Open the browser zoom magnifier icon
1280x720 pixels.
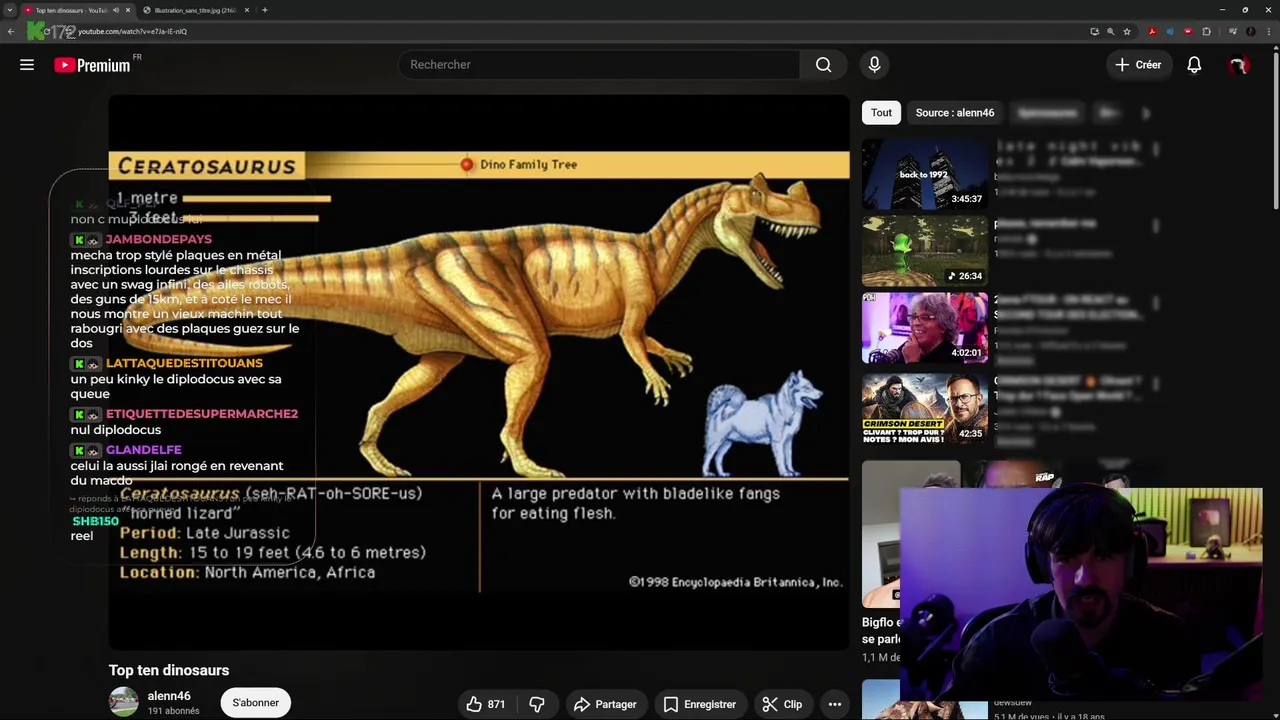point(1111,31)
